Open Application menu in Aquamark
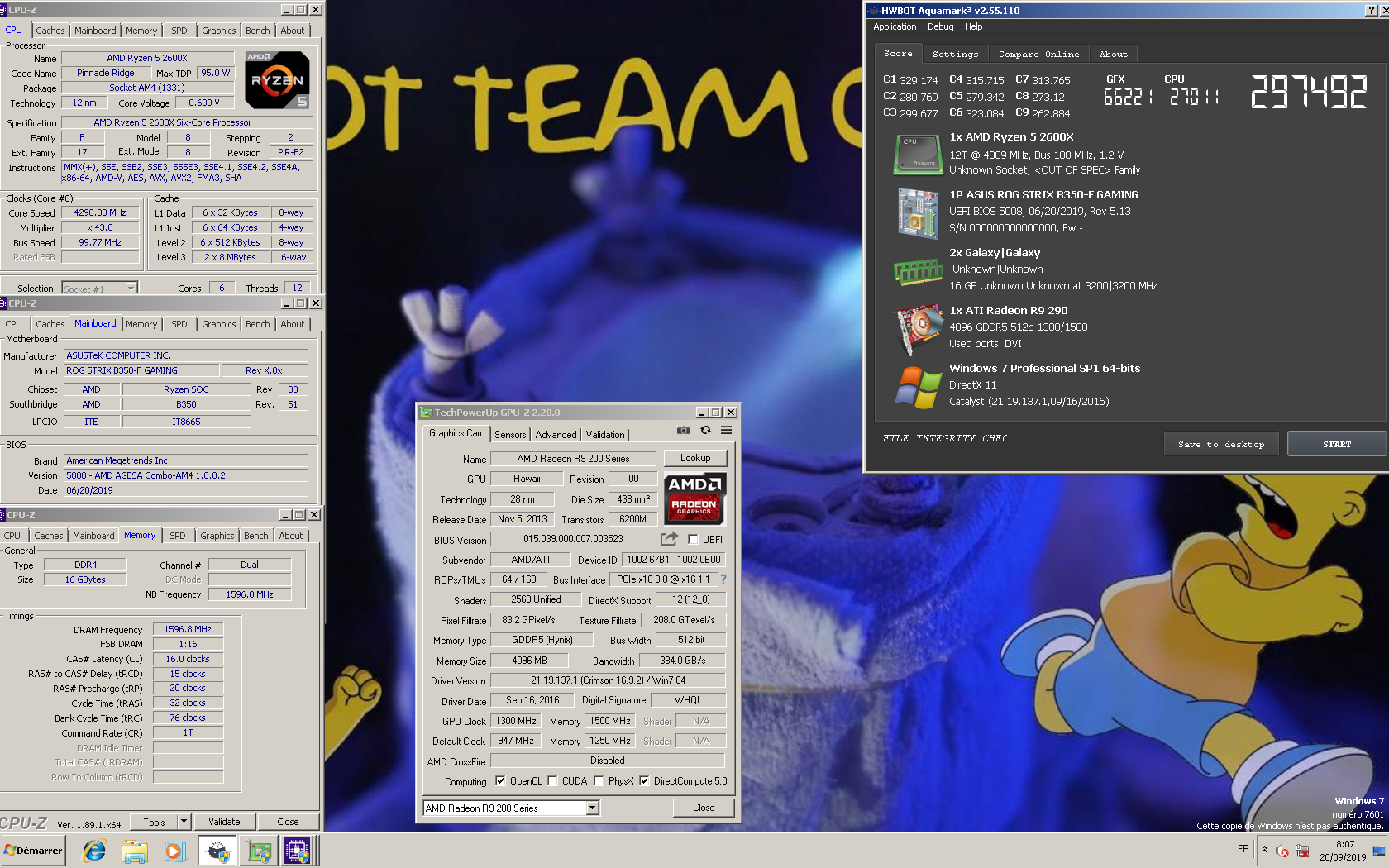Image resolution: width=1389 pixels, height=868 pixels. click(x=895, y=26)
